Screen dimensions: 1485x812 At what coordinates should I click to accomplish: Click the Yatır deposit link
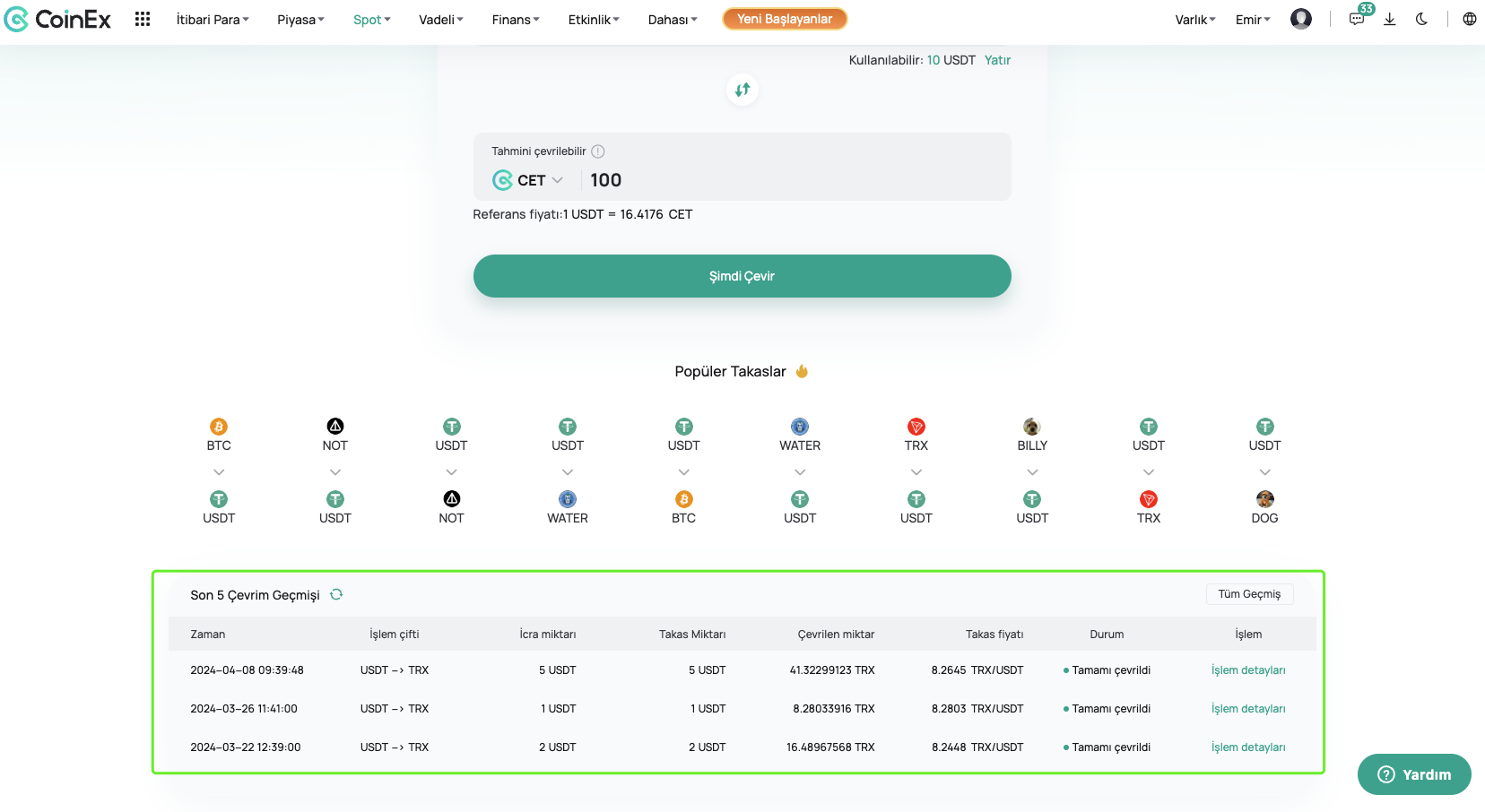click(997, 60)
